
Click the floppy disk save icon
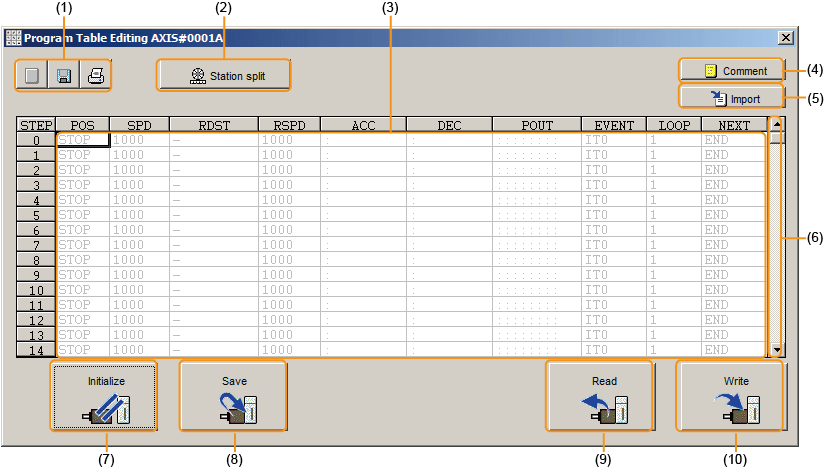point(63,76)
